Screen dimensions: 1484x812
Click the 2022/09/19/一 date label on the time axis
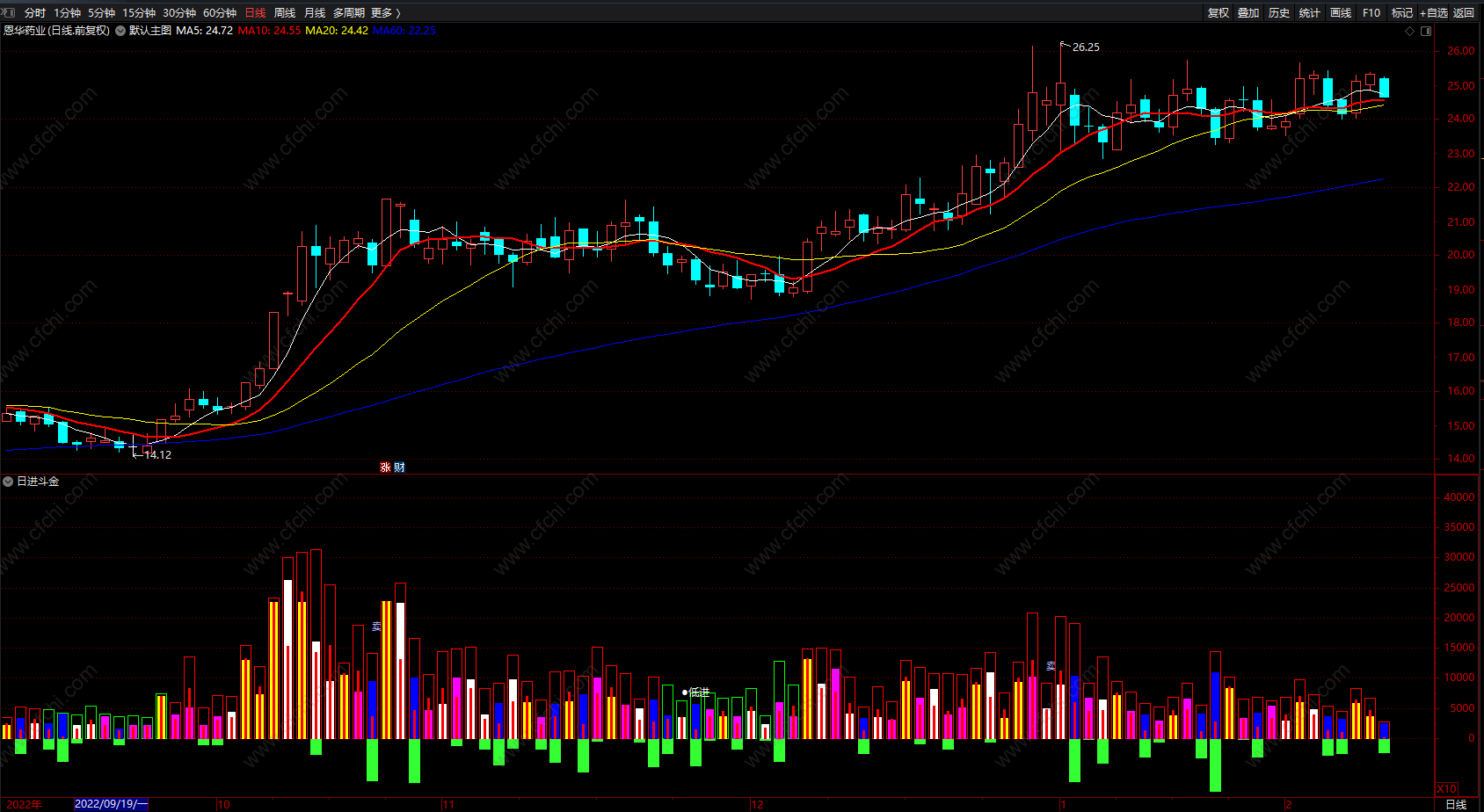[x=112, y=804]
